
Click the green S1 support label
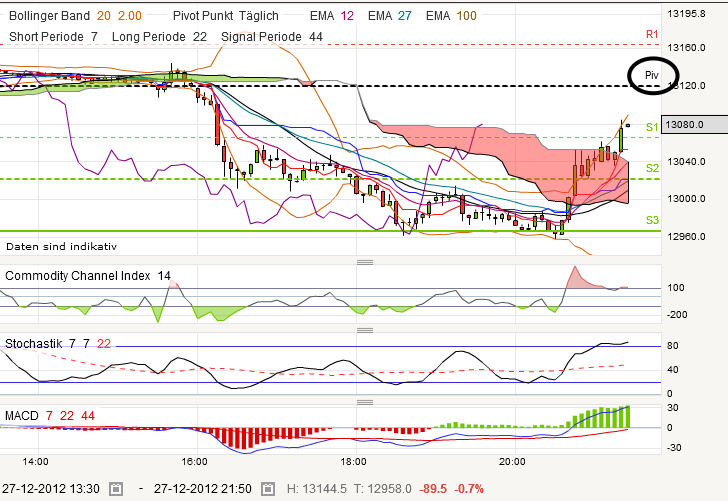(x=652, y=127)
